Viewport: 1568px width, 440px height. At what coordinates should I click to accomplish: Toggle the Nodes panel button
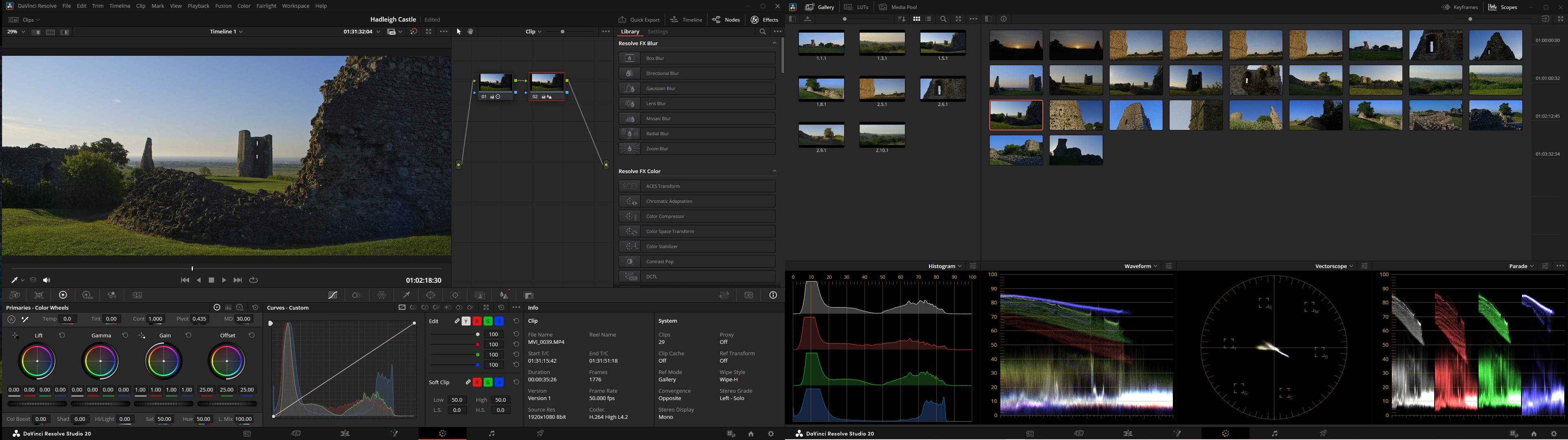[726, 20]
